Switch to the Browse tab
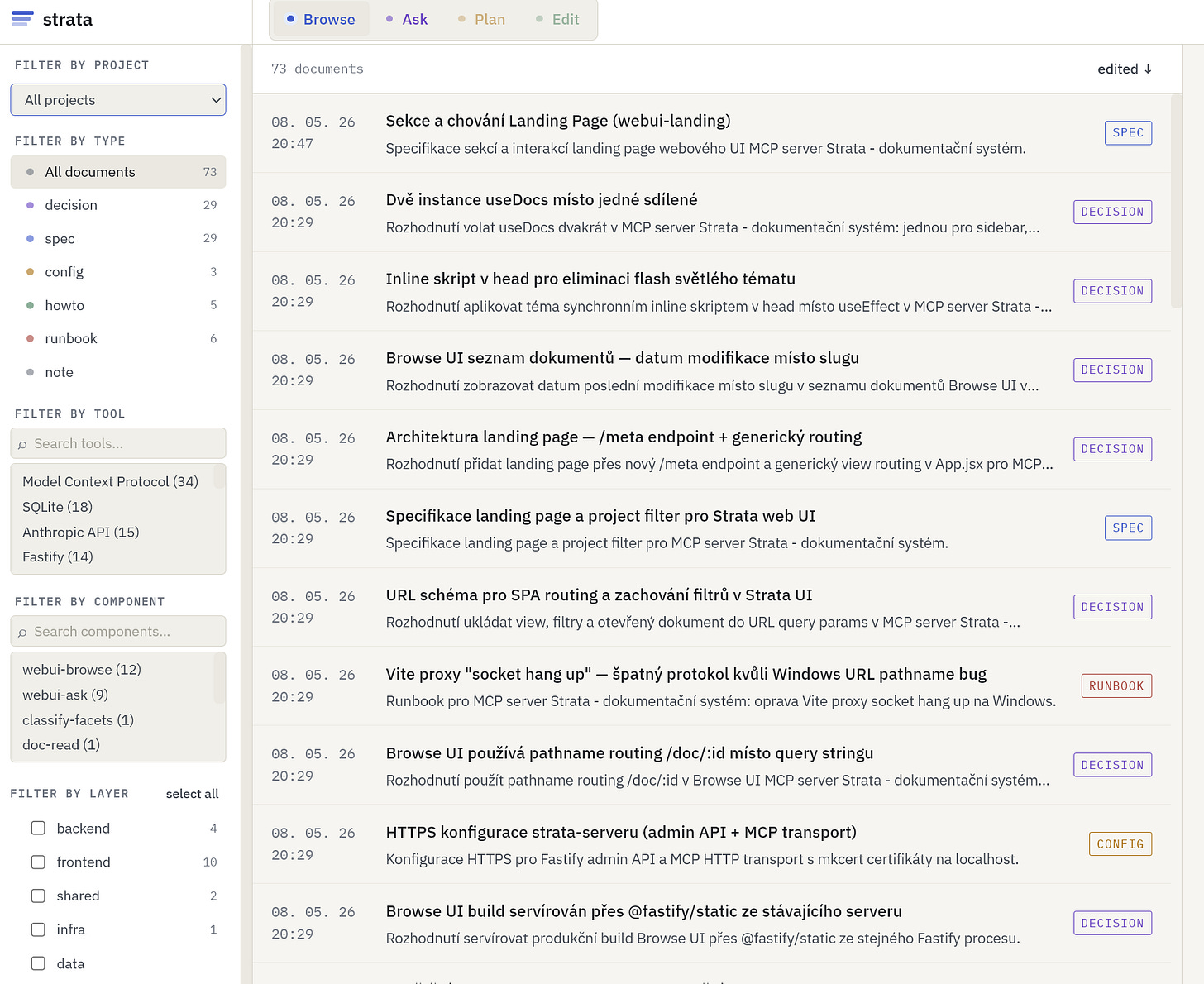1204x984 pixels. pos(321,19)
